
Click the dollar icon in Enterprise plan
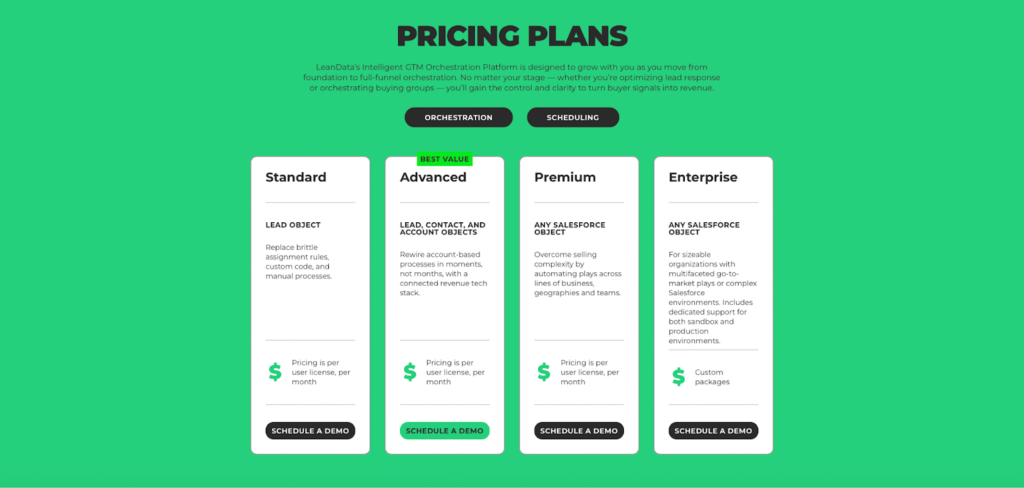[678, 377]
